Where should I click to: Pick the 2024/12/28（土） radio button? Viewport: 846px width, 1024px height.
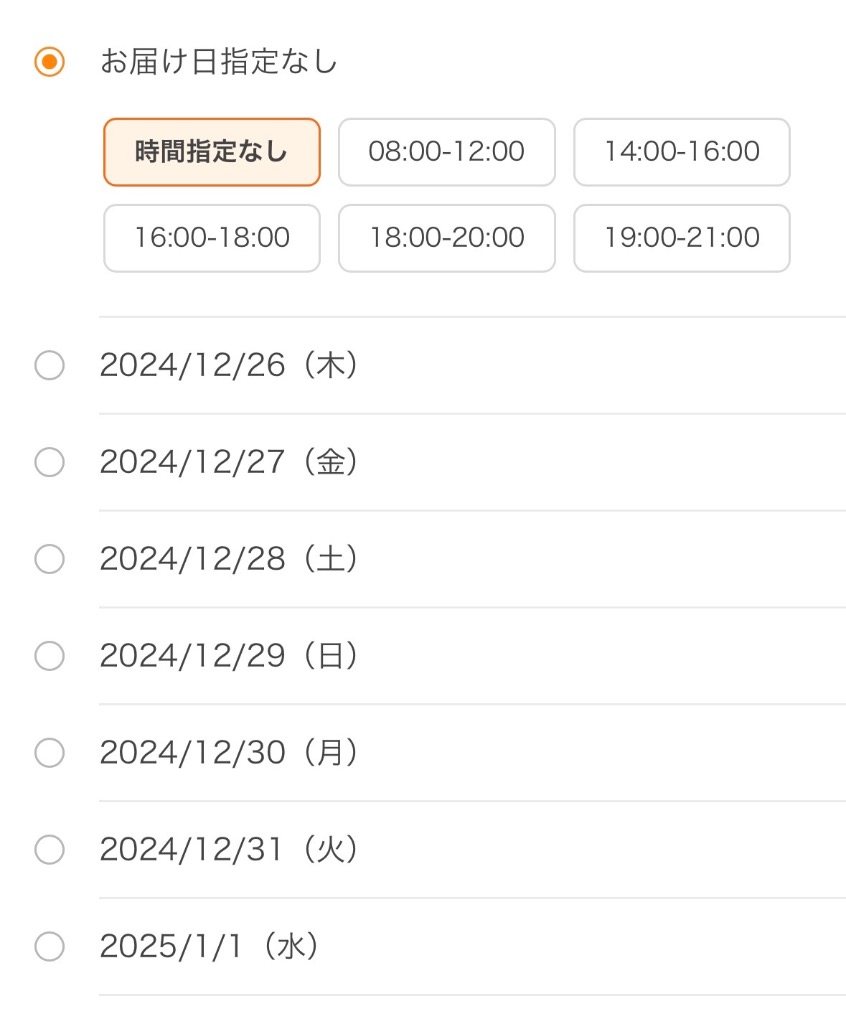(49, 559)
